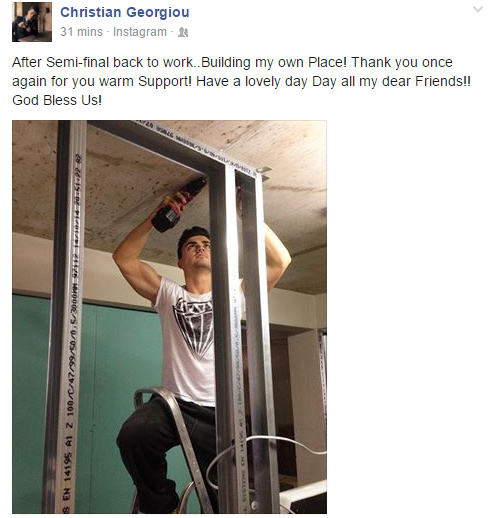494x518 pixels.
Task: Follow the Instagram source link
Action: coord(140,32)
